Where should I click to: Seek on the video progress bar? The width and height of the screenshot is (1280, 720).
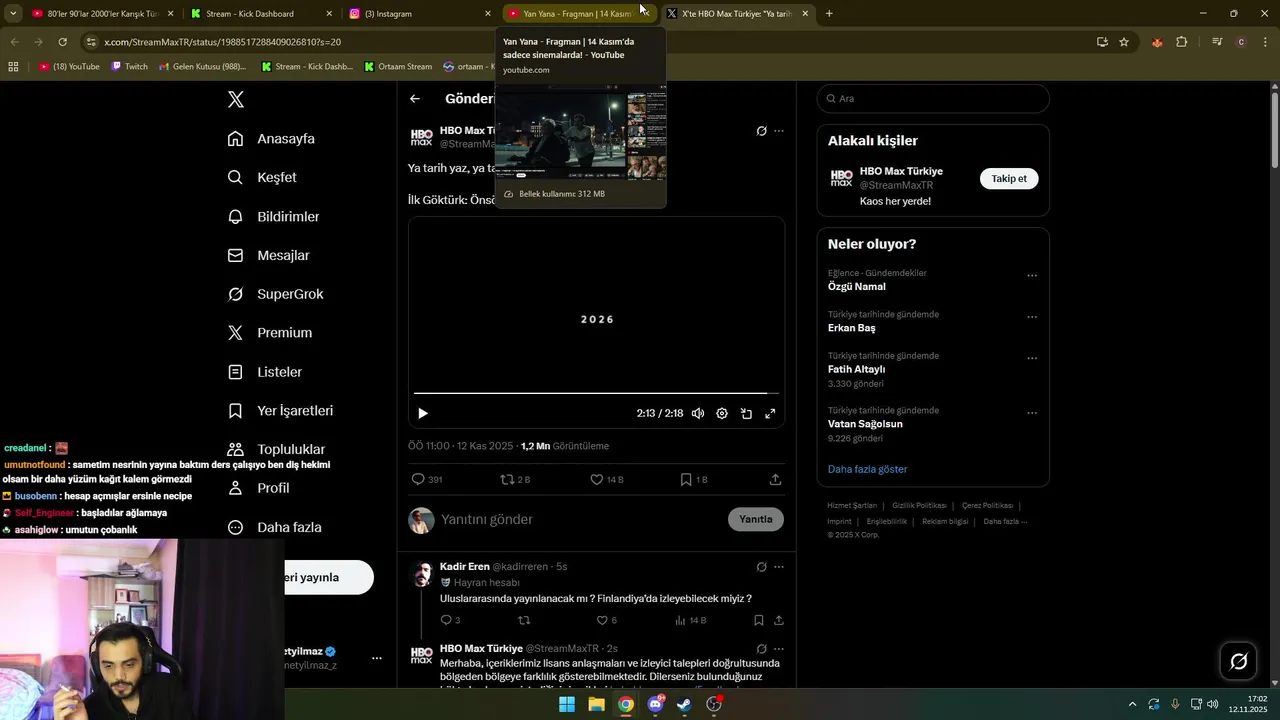point(596,393)
